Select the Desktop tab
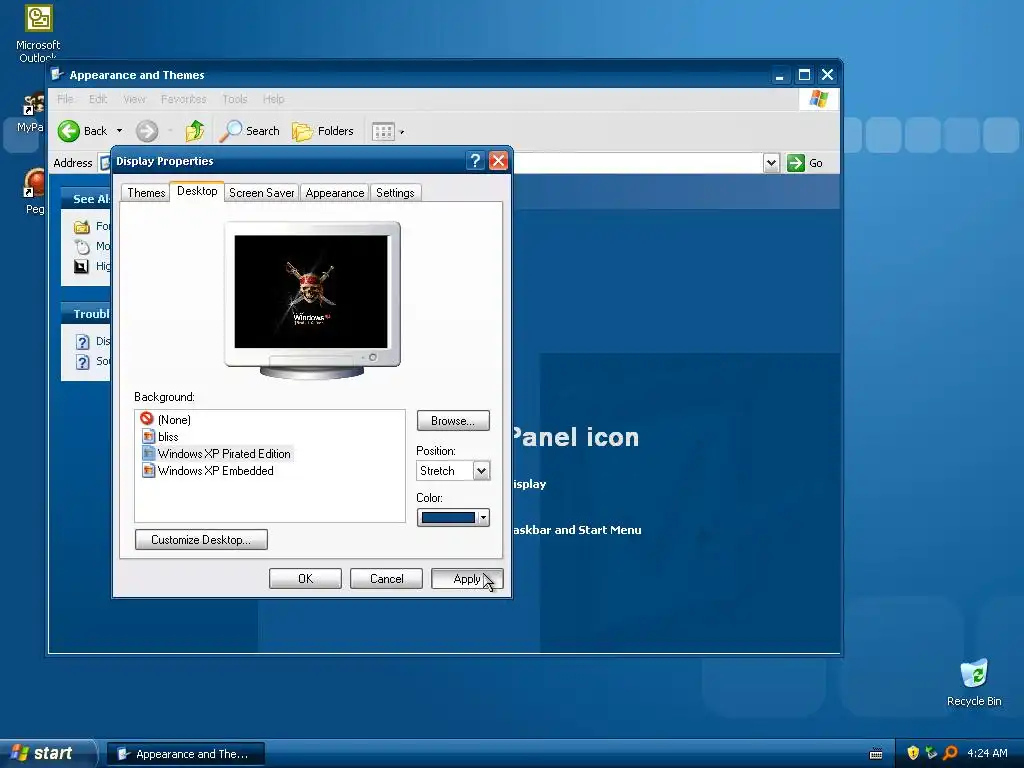Image resolution: width=1024 pixels, height=768 pixels. [197, 191]
